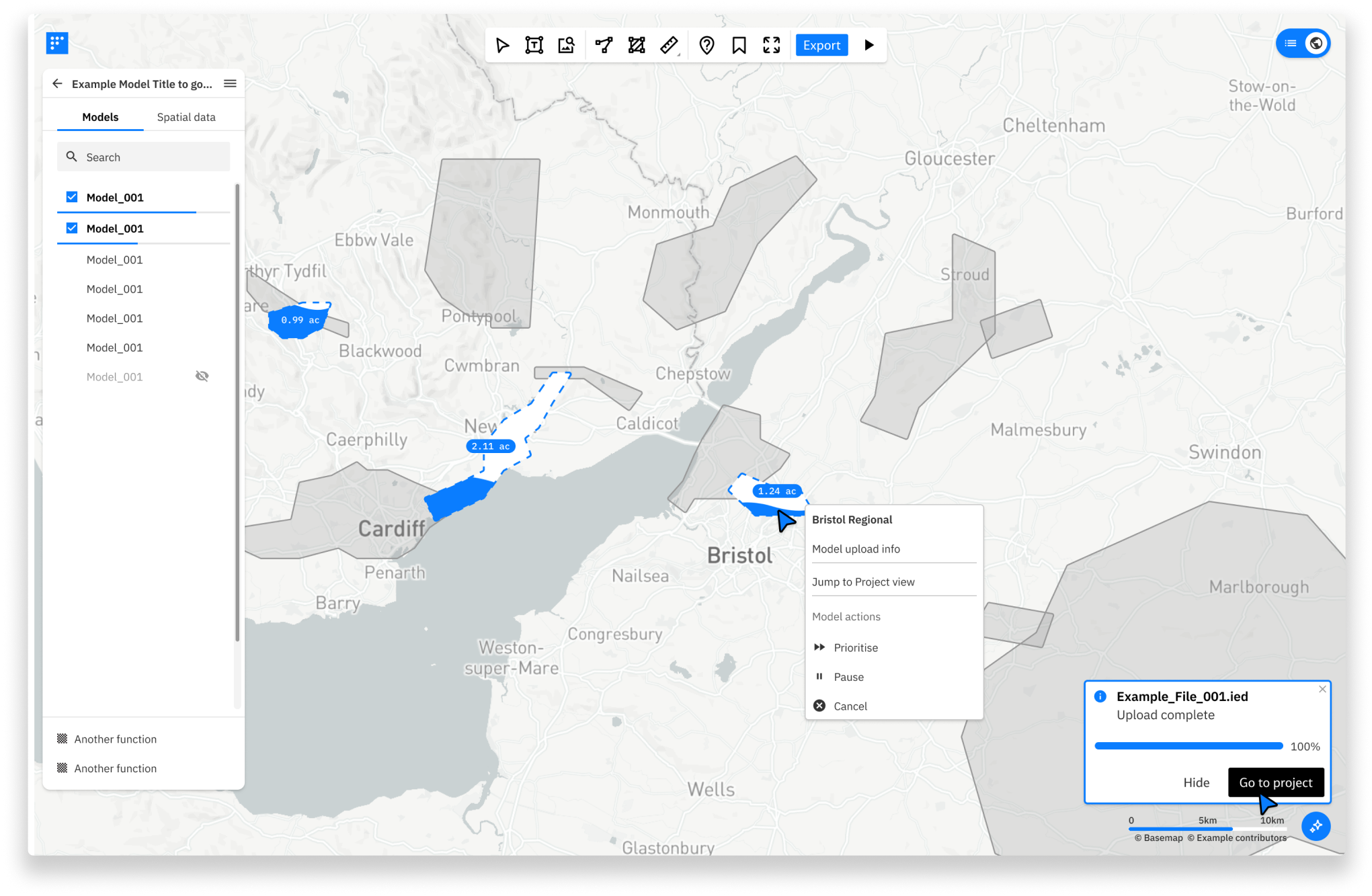1372x896 pixels.
Task: Select the location pin help tool
Action: (x=707, y=45)
